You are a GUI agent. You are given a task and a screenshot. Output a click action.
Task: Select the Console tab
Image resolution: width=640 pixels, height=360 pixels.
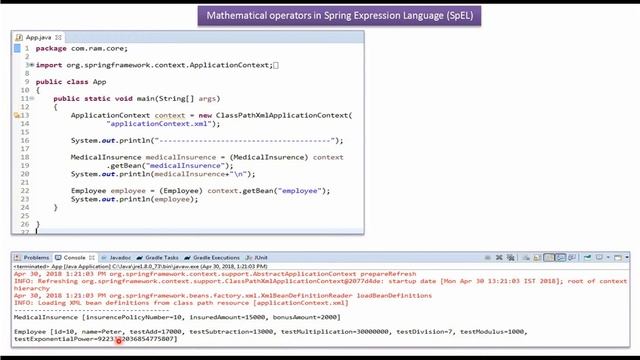[74, 258]
